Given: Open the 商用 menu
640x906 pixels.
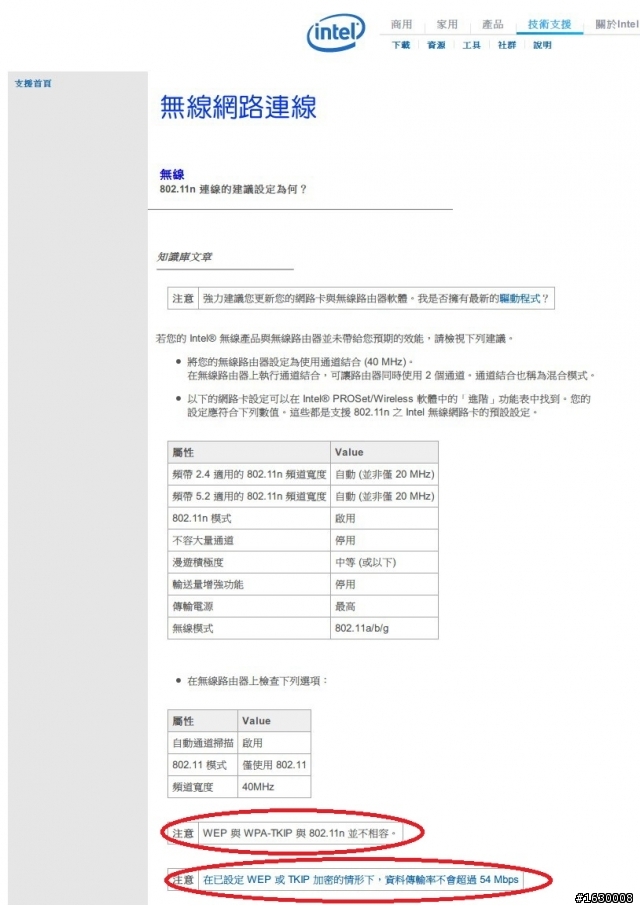Looking at the screenshot, I should tap(401, 24).
